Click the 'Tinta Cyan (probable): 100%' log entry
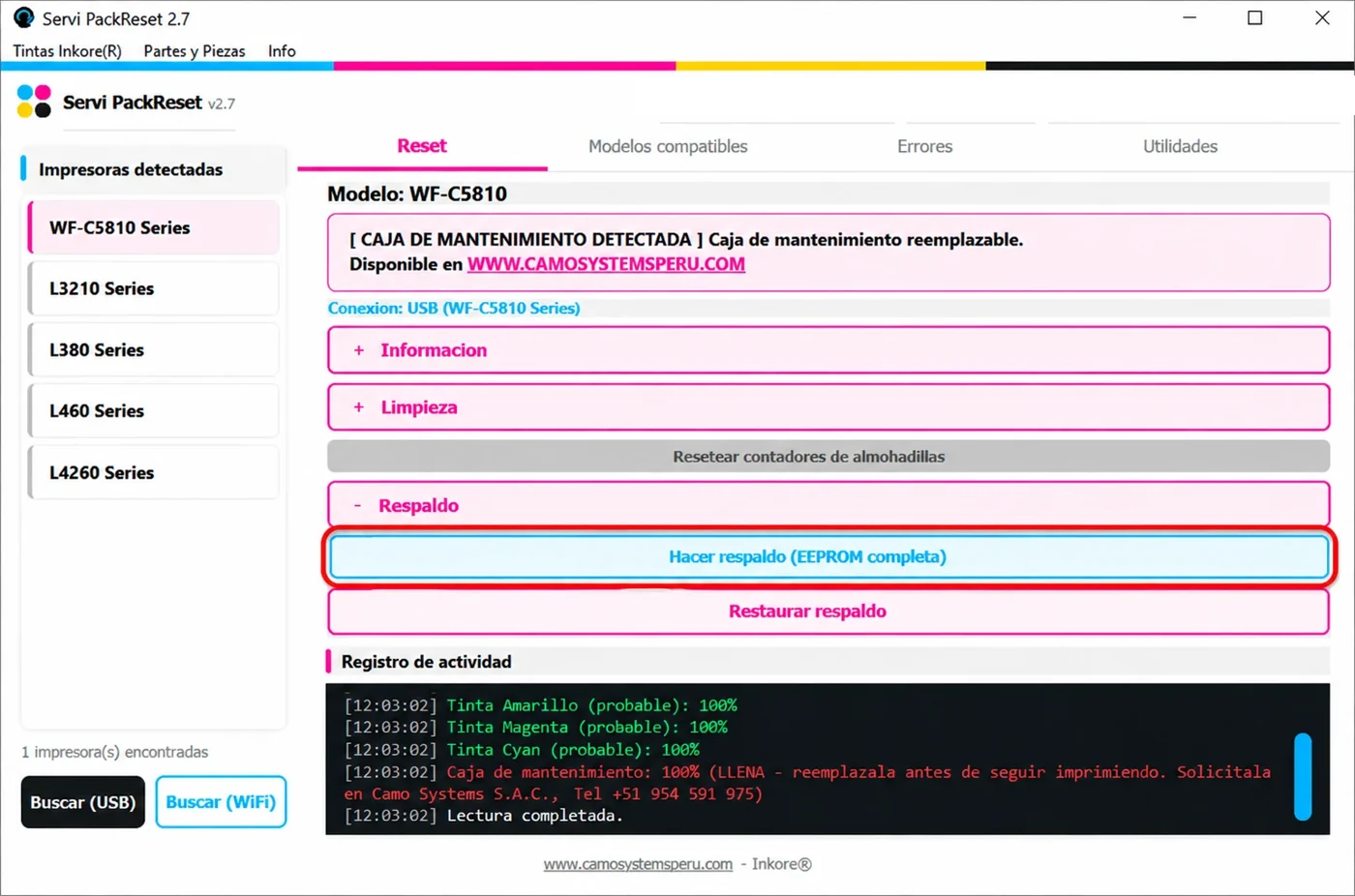The width and height of the screenshot is (1355, 896). 523,750
